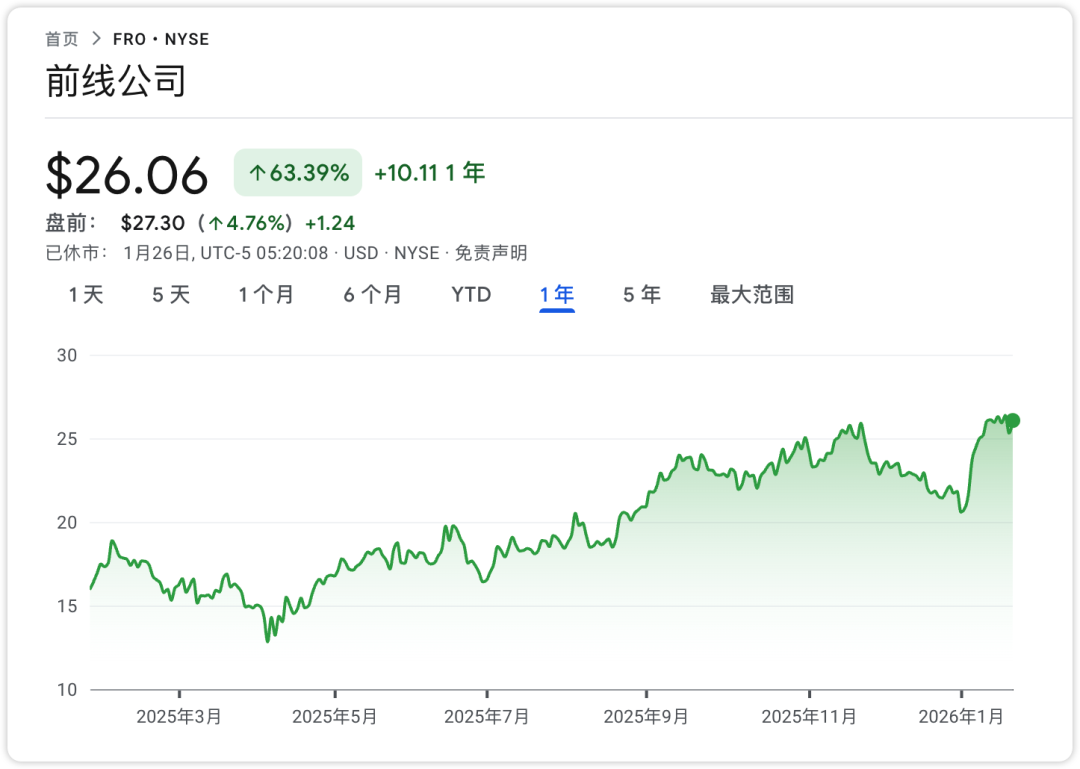Click the $26.06 current price
This screenshot has height=769, width=1080.
(x=127, y=175)
